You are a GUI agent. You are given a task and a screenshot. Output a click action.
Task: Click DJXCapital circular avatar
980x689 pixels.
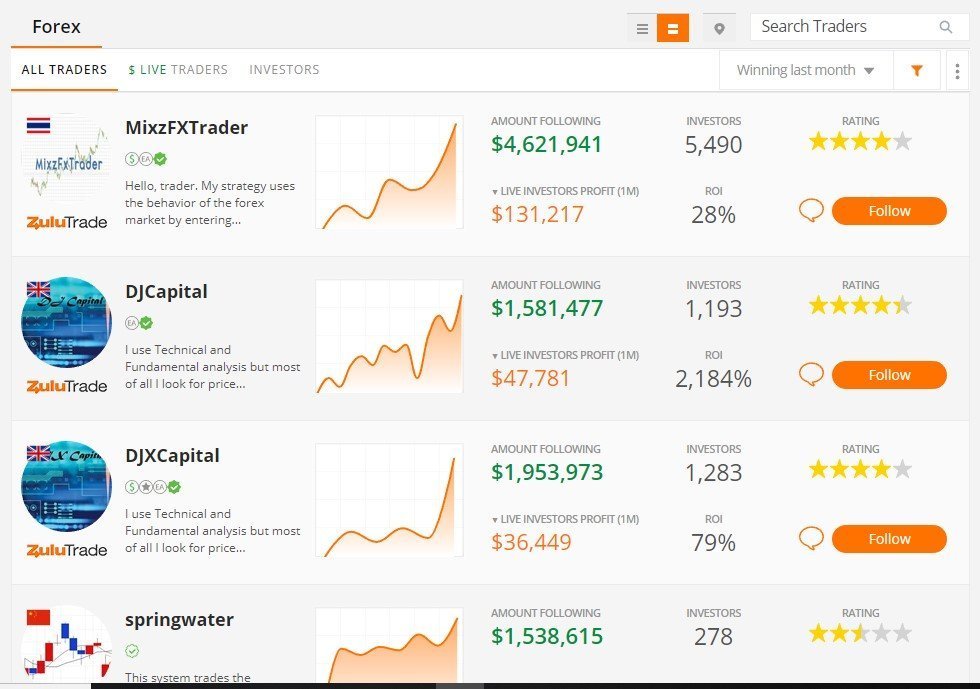[x=66, y=486]
